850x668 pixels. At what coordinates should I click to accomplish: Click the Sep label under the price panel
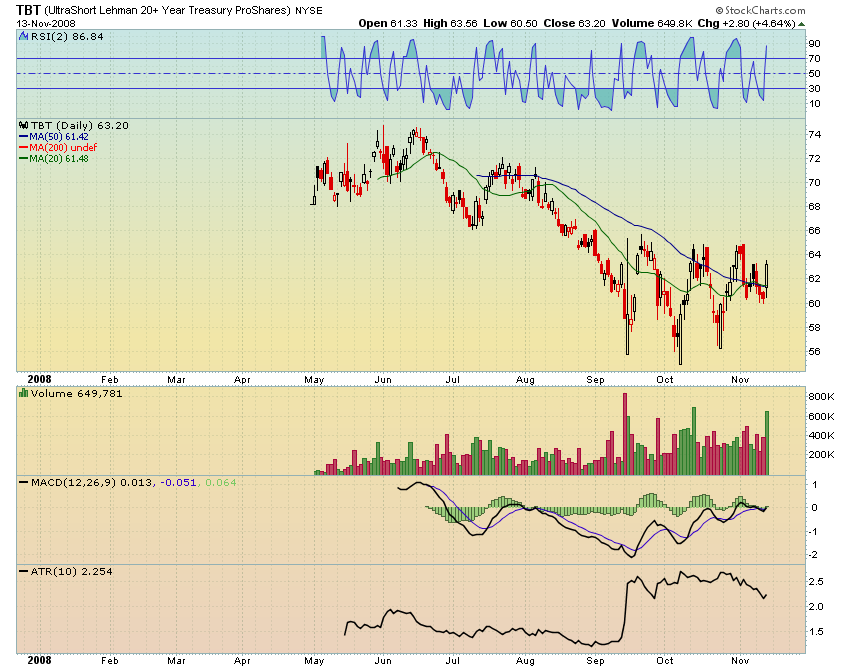pyautogui.click(x=595, y=380)
